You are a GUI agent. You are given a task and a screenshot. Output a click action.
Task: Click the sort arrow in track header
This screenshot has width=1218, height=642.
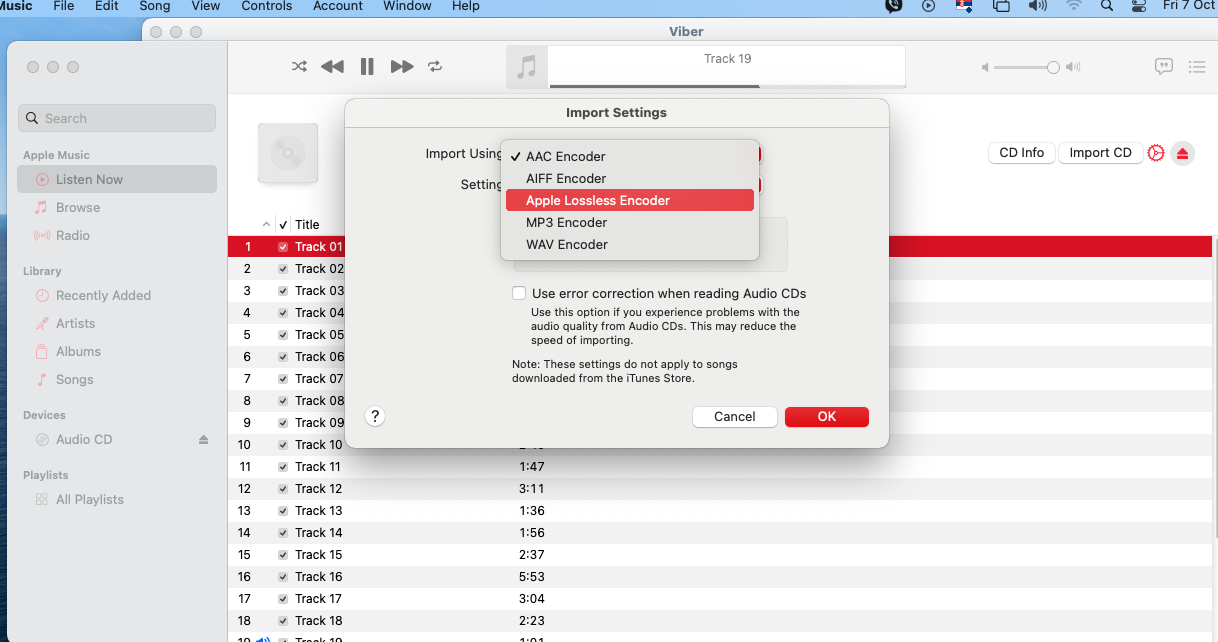click(266, 224)
